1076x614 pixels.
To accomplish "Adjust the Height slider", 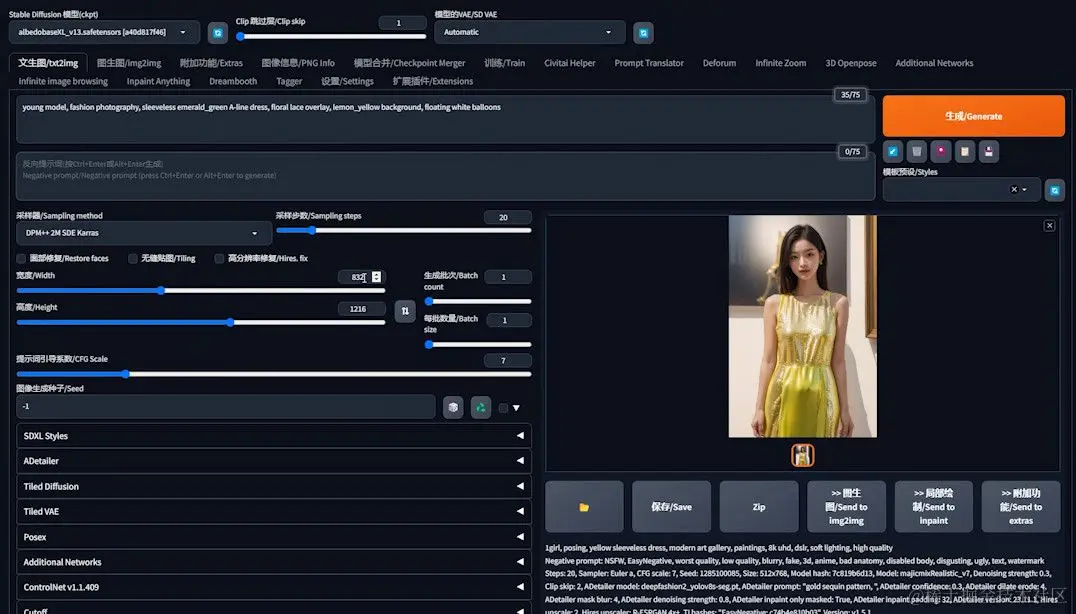I will coord(200,322).
